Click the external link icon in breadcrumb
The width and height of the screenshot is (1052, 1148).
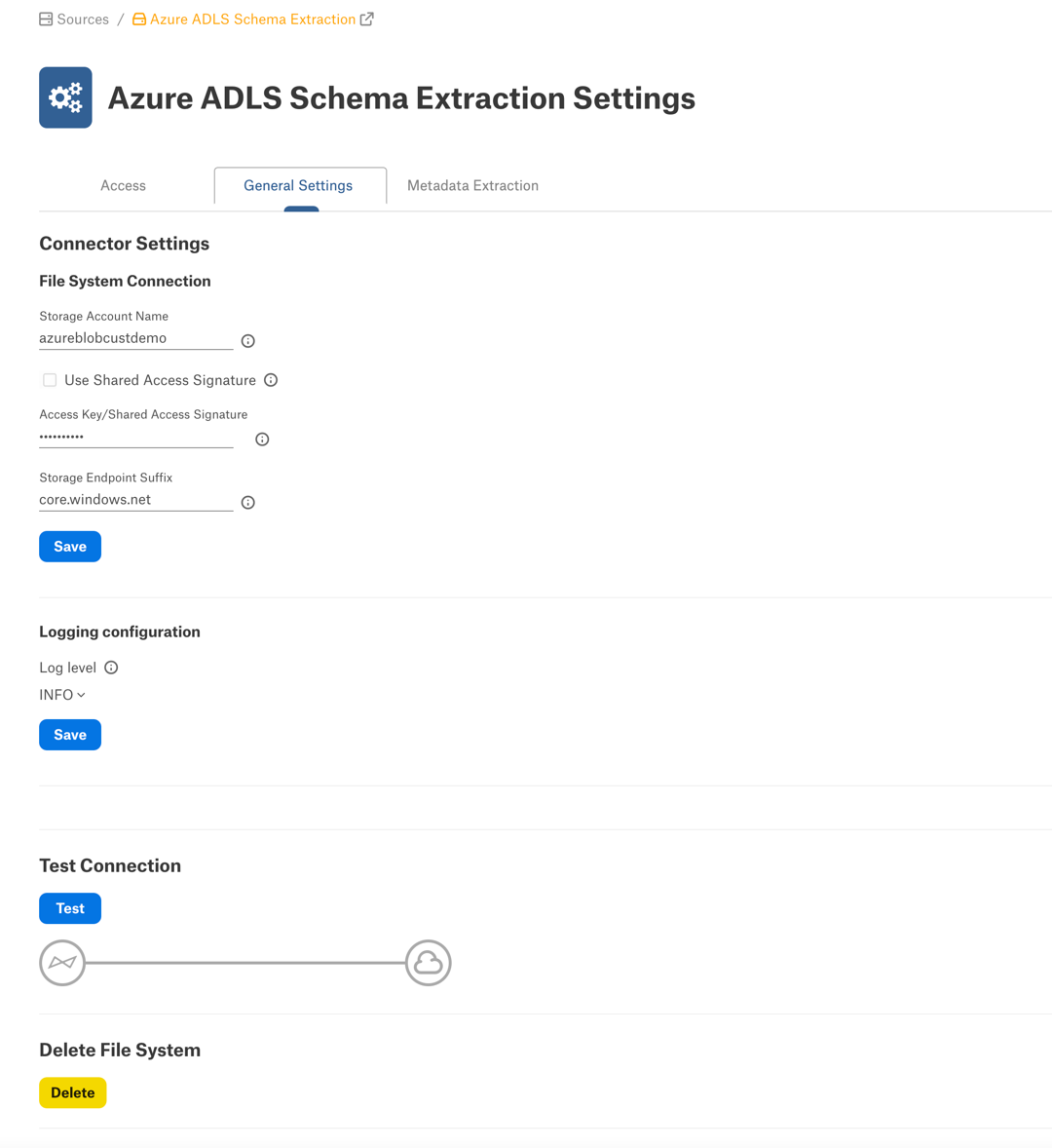366,19
